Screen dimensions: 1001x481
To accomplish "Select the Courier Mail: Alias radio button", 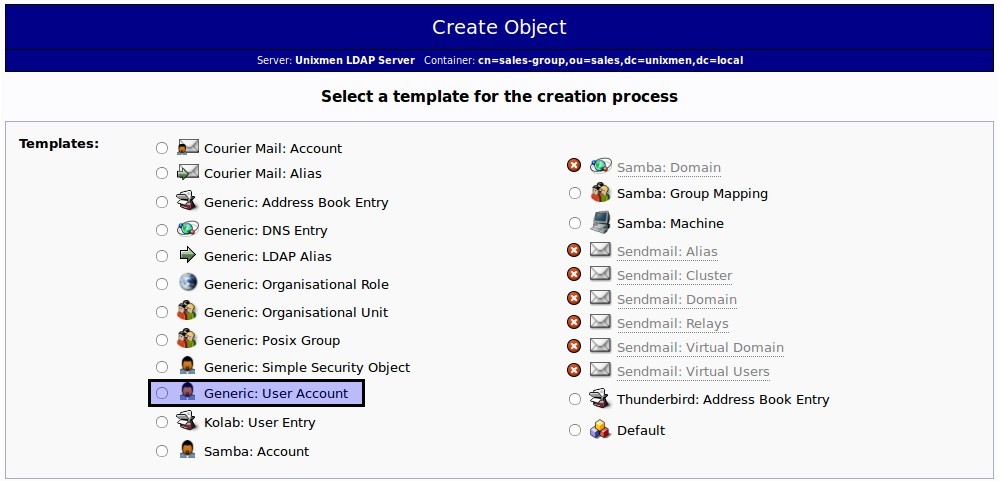I will 162,173.
